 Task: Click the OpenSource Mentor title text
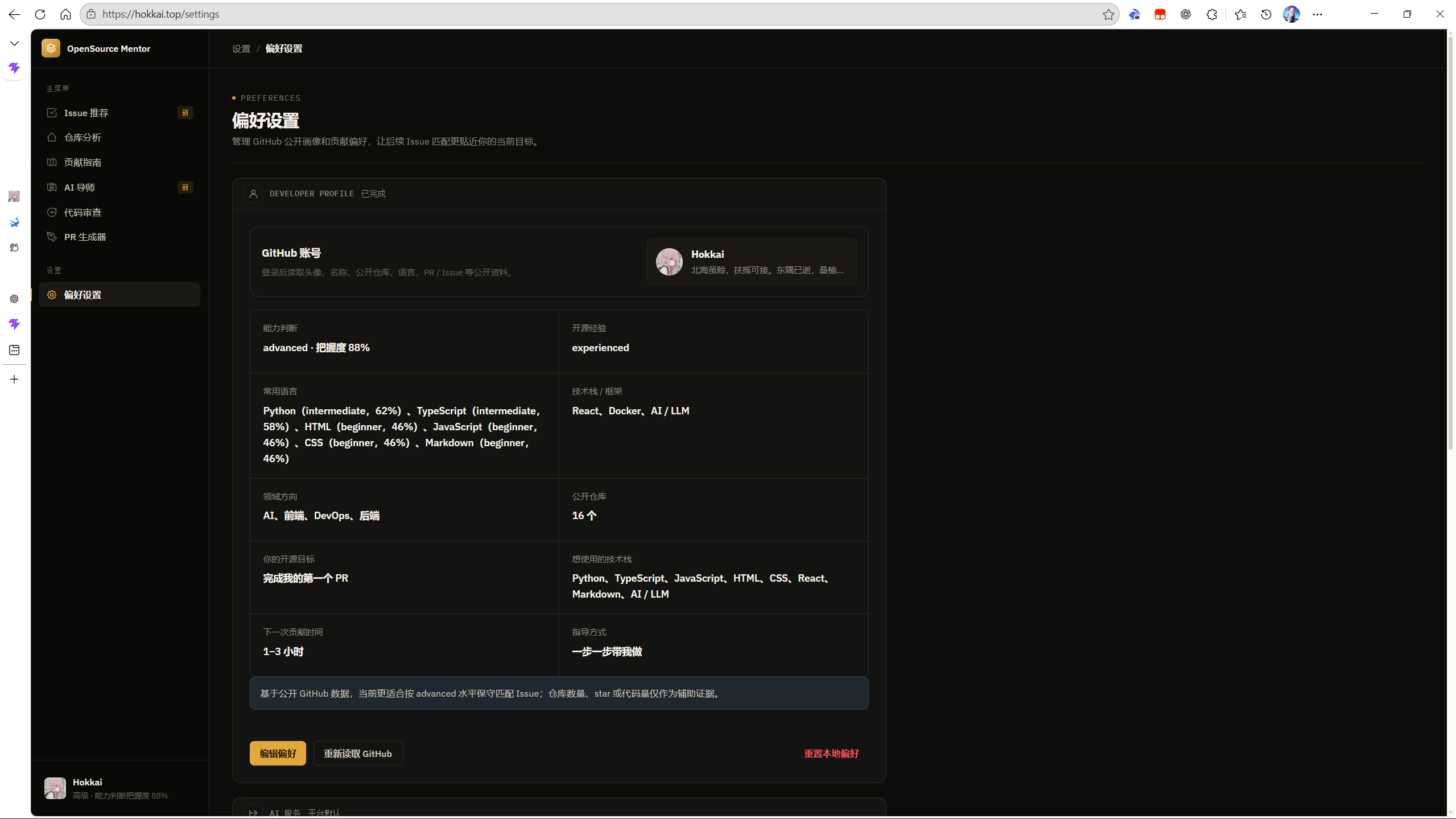tap(109, 49)
